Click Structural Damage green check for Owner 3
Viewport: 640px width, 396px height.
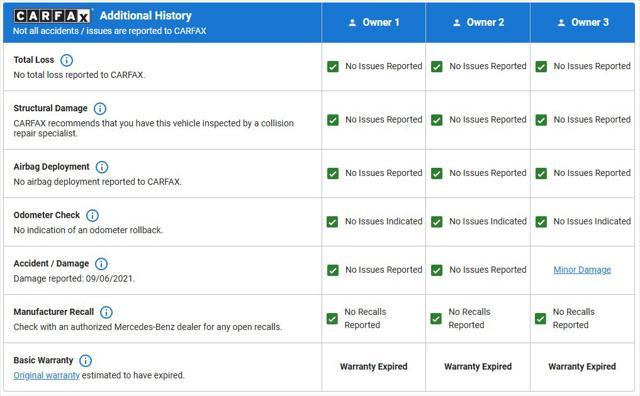(541, 120)
